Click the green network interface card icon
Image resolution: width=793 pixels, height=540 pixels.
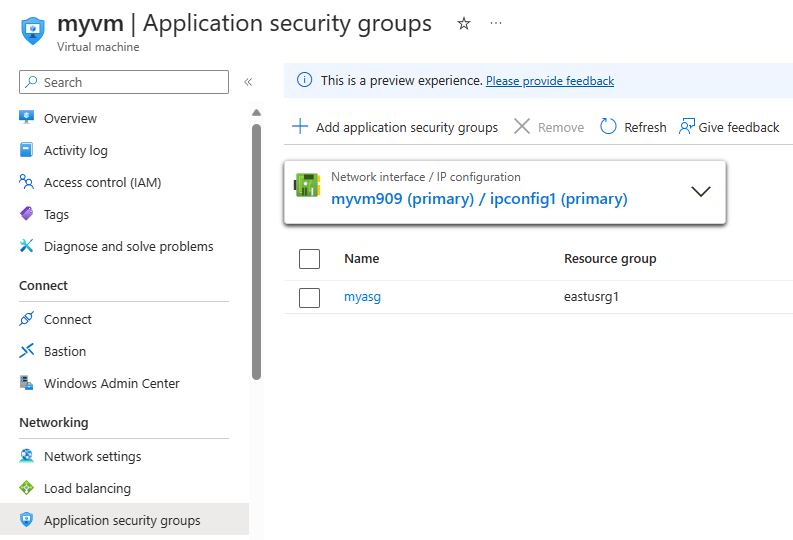coord(307,185)
